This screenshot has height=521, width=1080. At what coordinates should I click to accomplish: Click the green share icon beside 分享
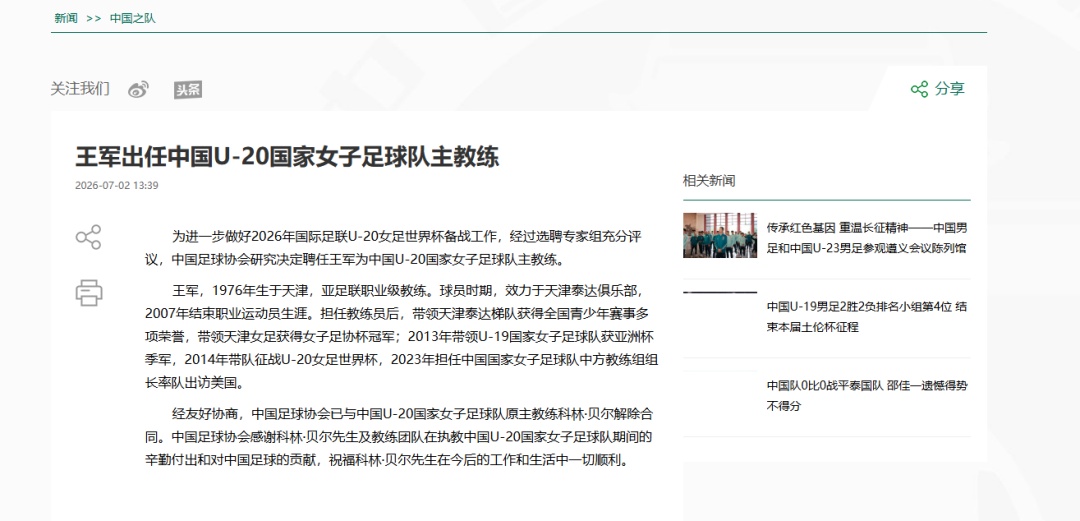920,89
